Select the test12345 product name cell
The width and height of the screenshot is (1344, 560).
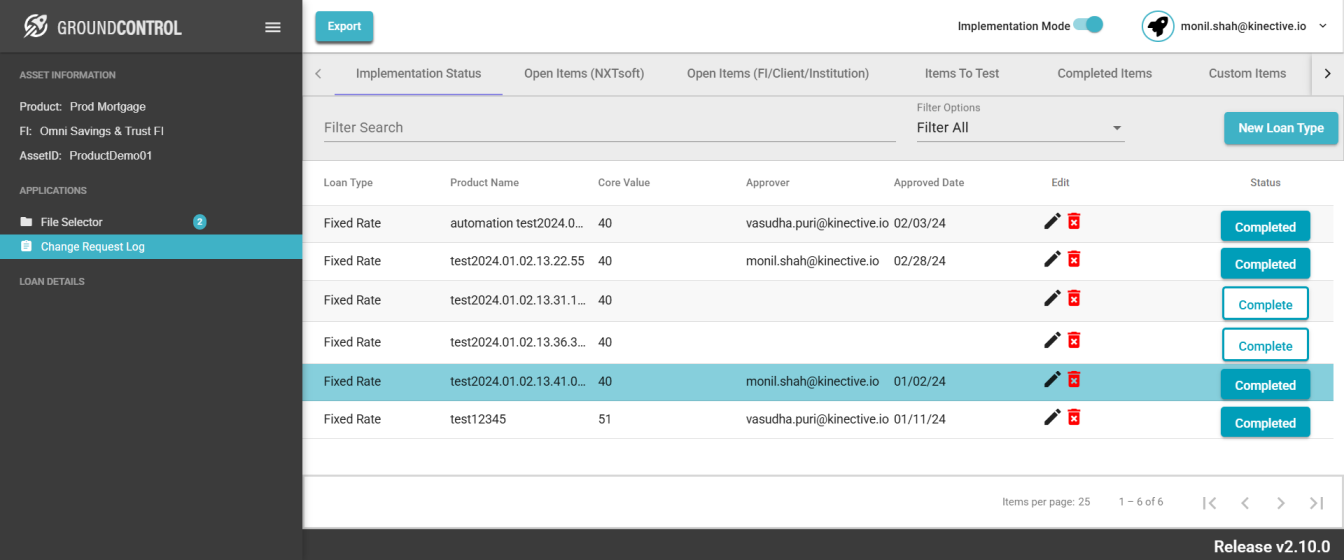(478, 419)
